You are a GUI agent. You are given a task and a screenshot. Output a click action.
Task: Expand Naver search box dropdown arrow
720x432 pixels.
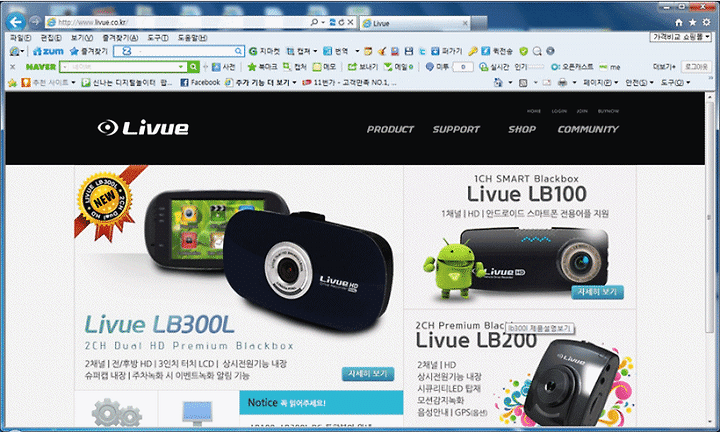180,67
